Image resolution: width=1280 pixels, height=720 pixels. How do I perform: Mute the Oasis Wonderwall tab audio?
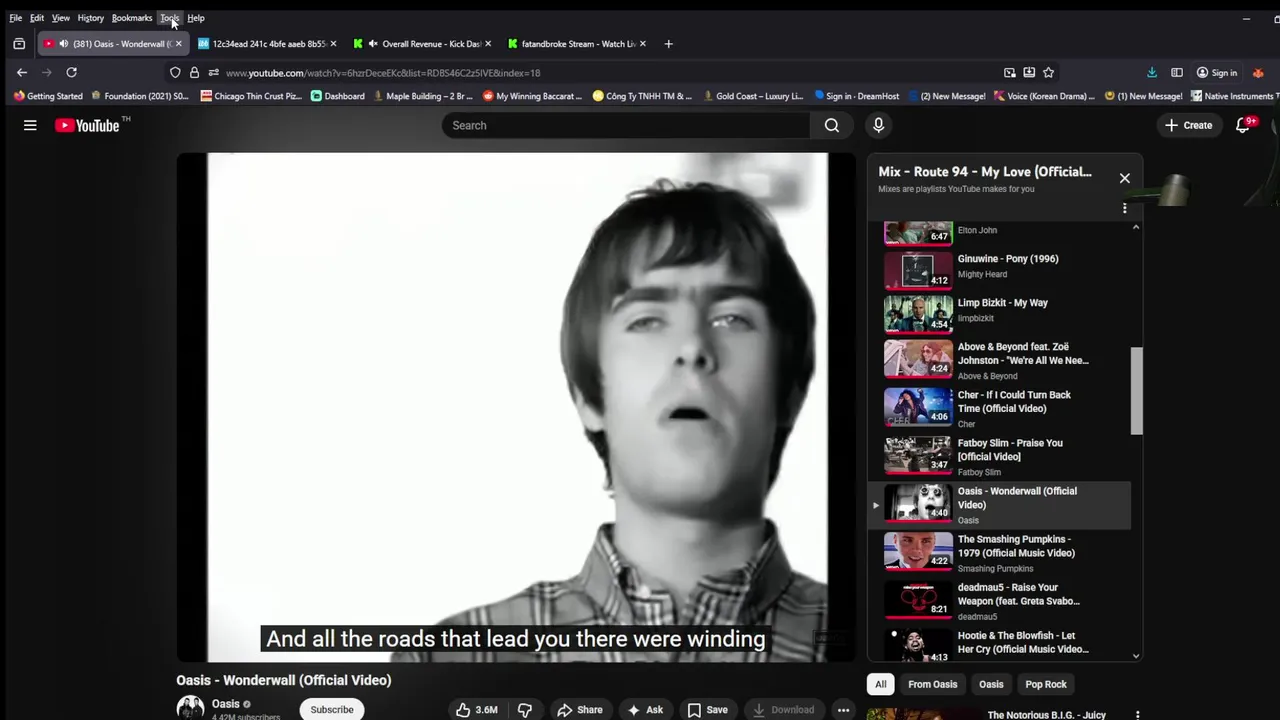click(x=64, y=44)
